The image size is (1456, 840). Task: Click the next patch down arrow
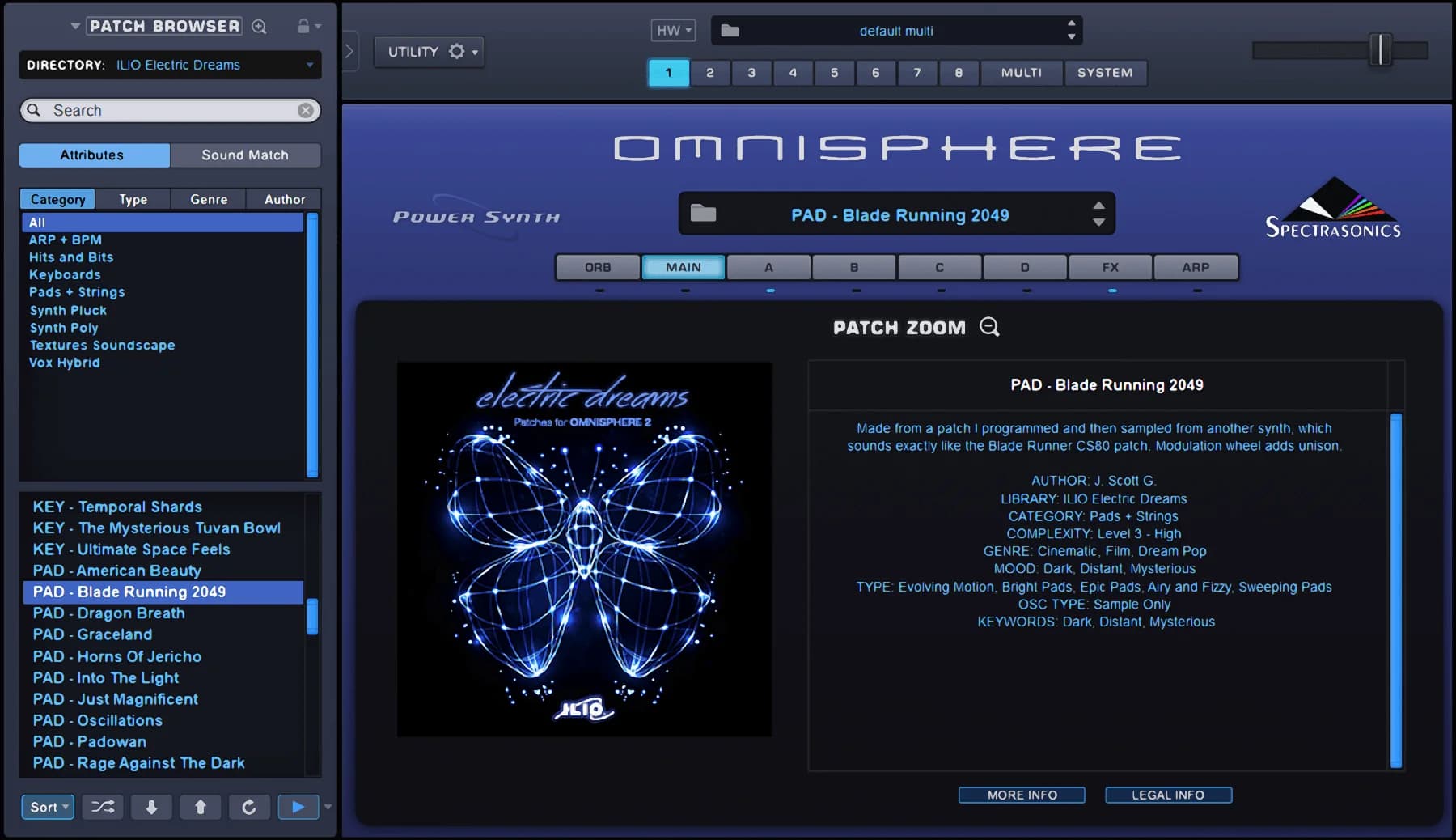tap(151, 807)
